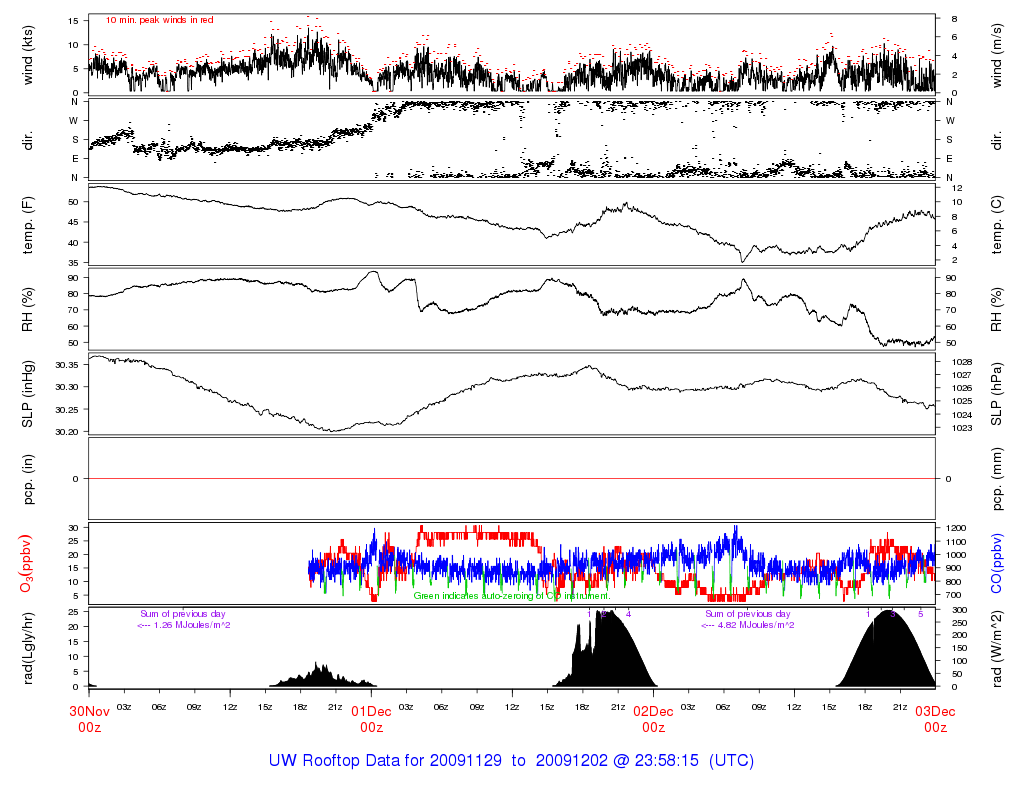
Task: Click the '700' CO tick value
Action: (x=953, y=596)
